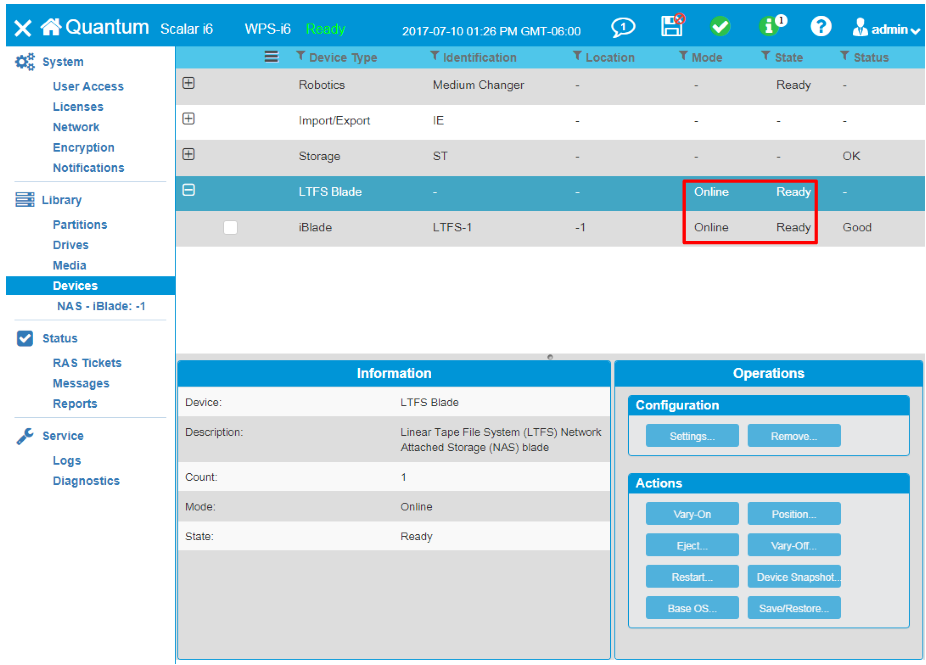Click the Settings... configuration button
This screenshot has height=665, width=926.
pos(692,436)
